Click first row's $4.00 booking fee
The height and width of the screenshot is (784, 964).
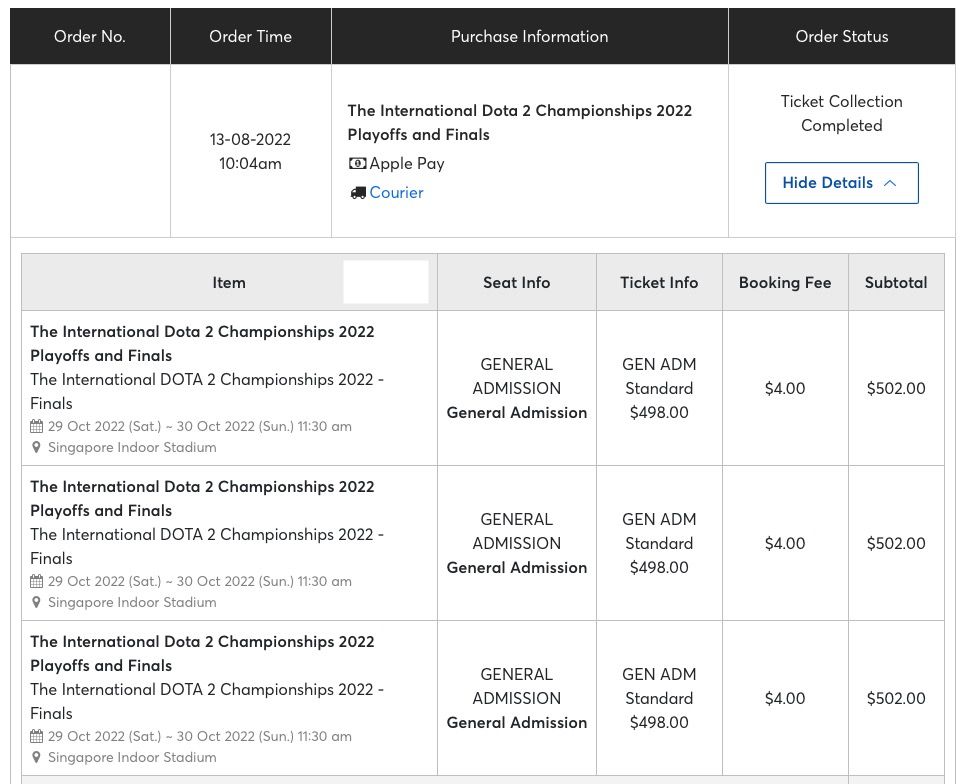tap(785, 389)
